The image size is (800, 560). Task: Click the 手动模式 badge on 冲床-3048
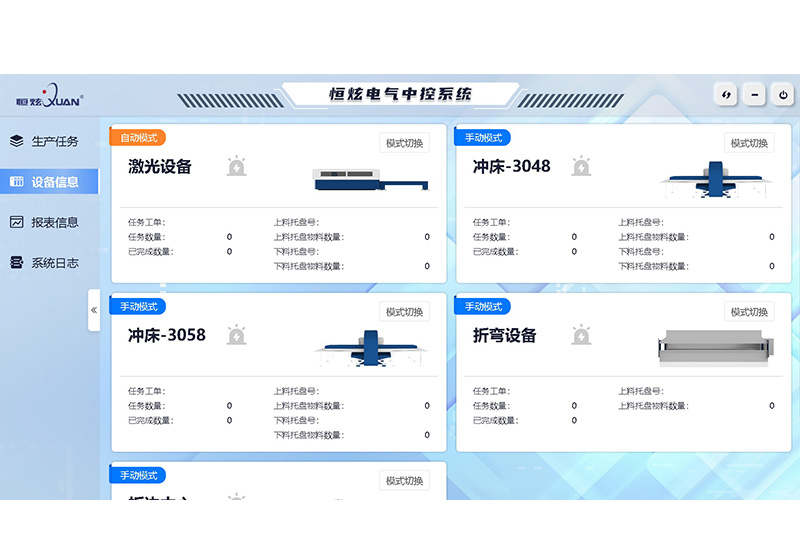click(x=483, y=138)
